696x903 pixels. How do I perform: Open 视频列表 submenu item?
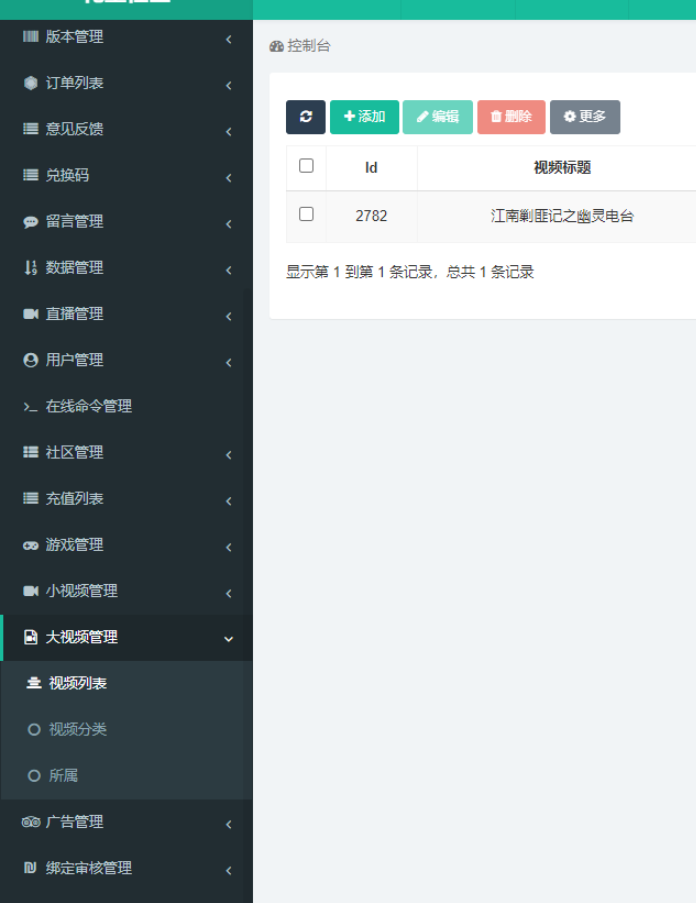pos(77,683)
